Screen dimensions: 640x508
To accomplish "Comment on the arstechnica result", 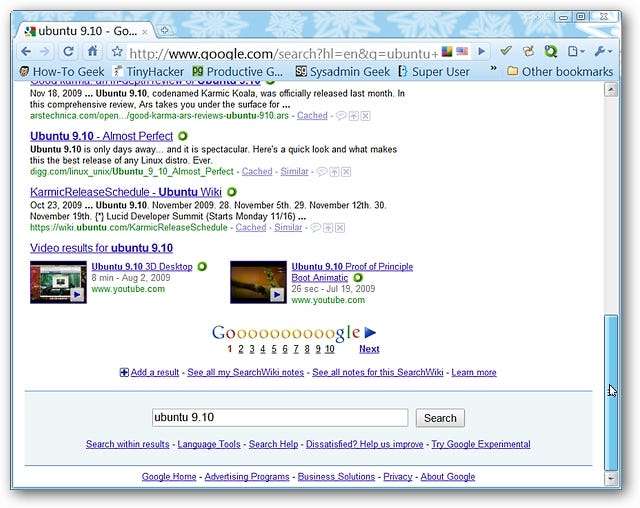I will (x=341, y=116).
